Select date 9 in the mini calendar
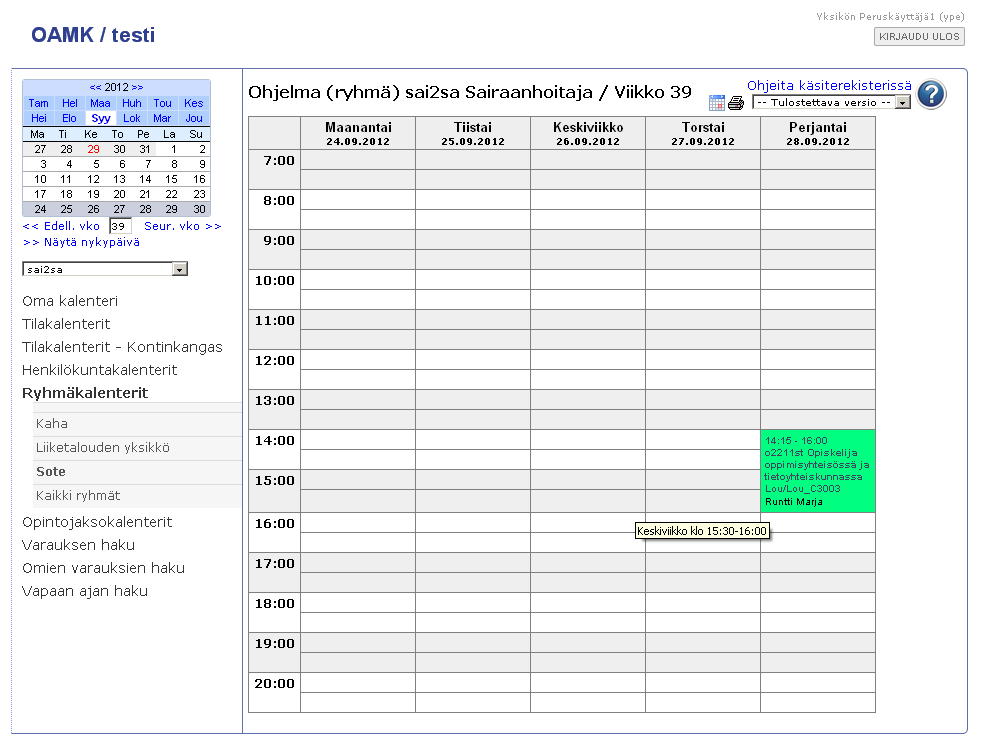The height and width of the screenshot is (744, 987). (x=202, y=164)
